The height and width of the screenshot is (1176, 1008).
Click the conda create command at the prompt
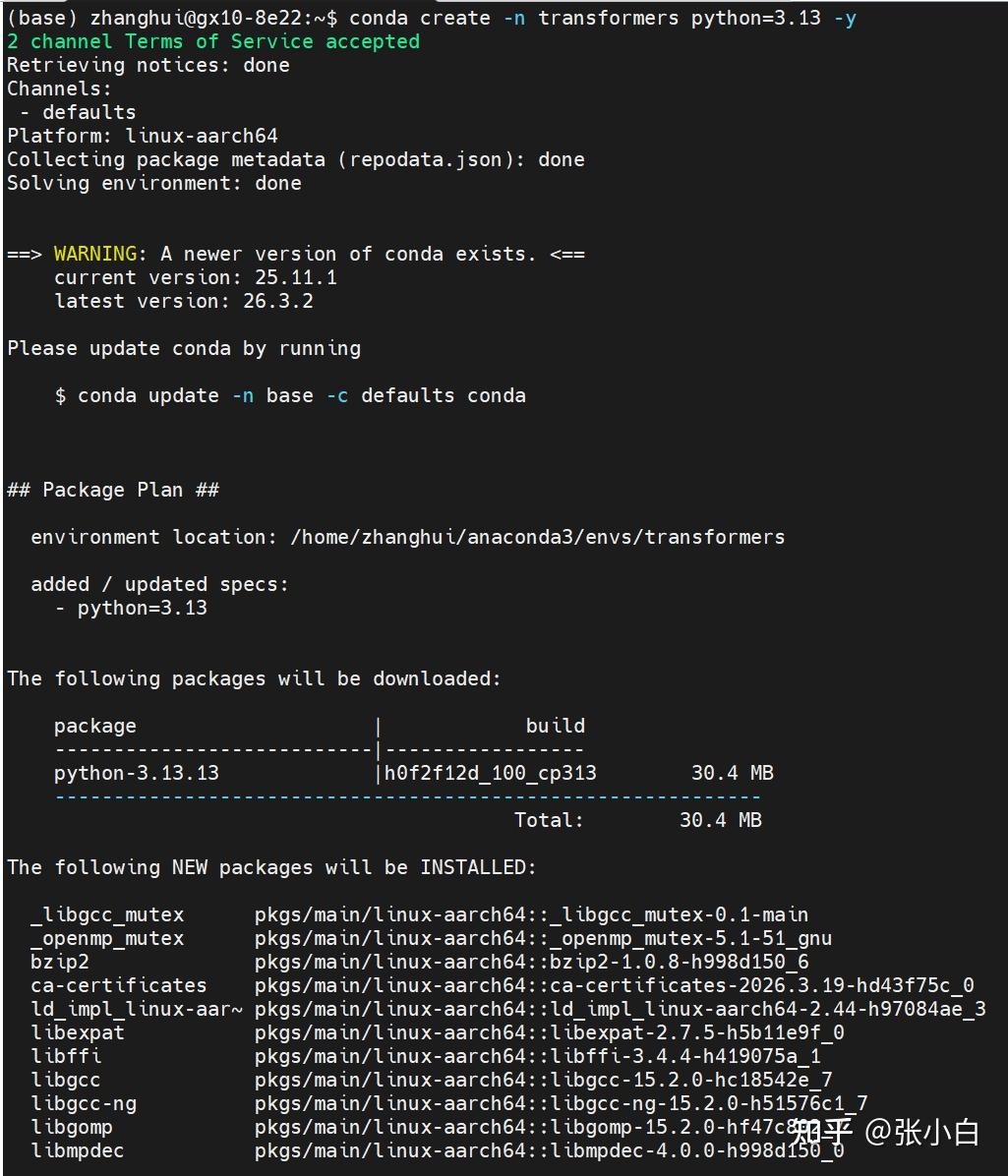(x=602, y=18)
